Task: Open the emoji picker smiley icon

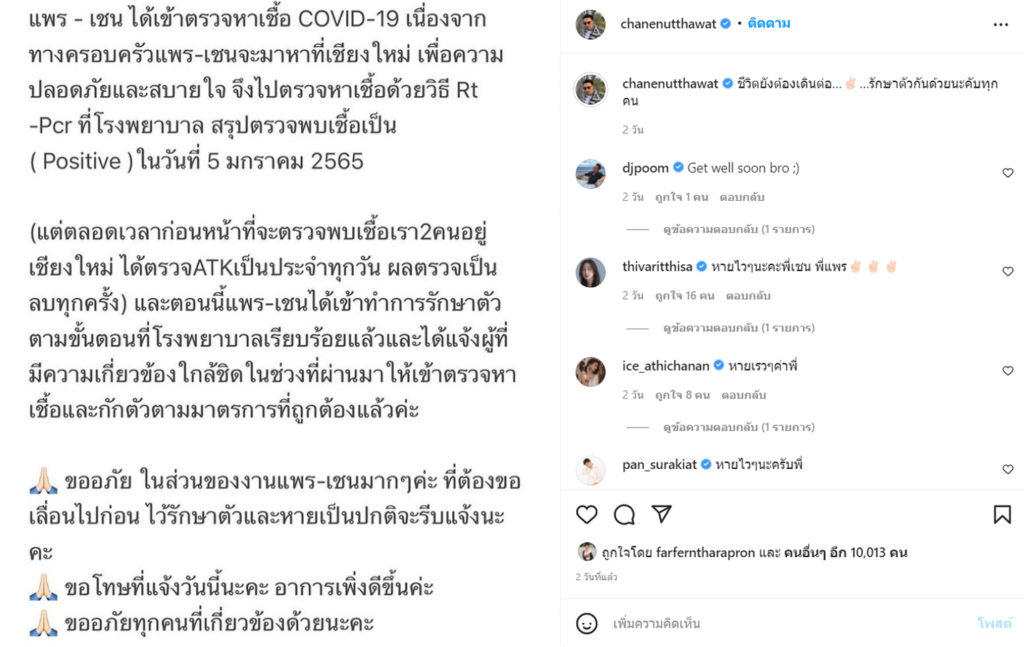Action: (586, 623)
